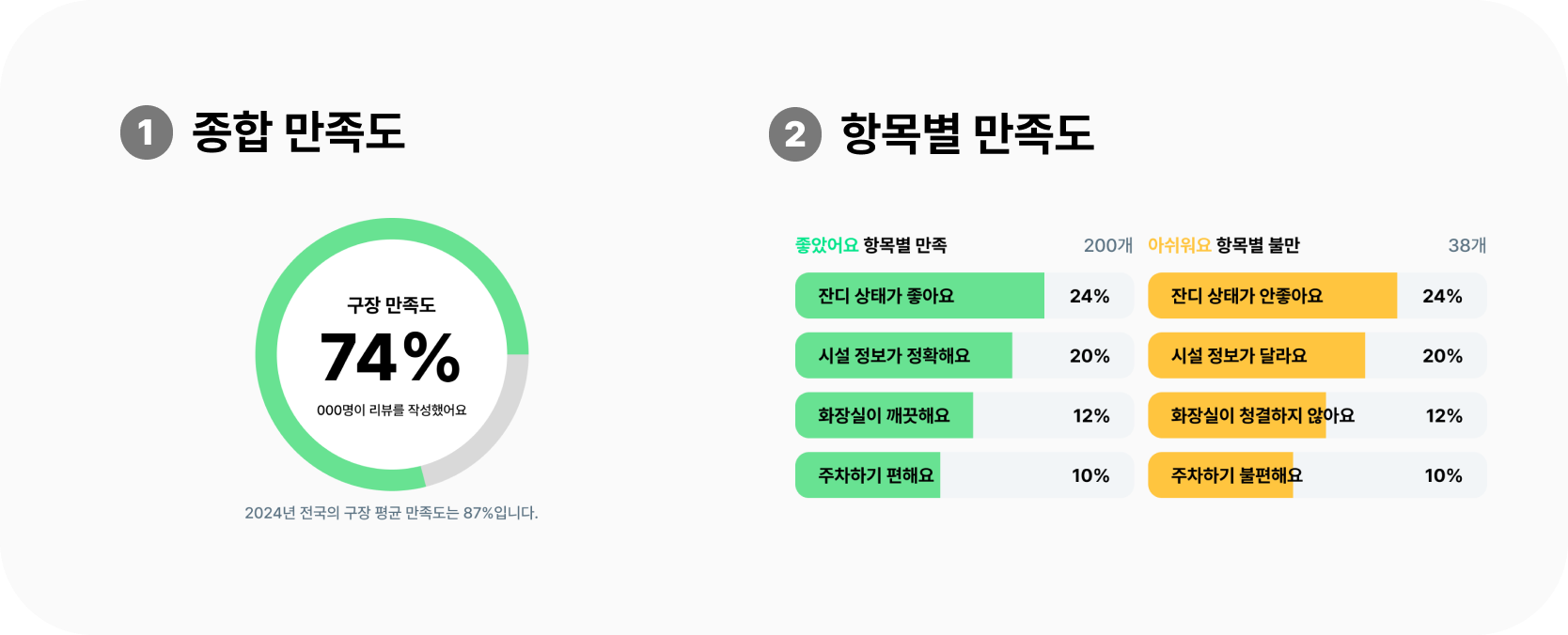The height and width of the screenshot is (635, 1568).
Task: Select the 잔디 상태가 안좋아요 yellow bar
Action: 1317,296
